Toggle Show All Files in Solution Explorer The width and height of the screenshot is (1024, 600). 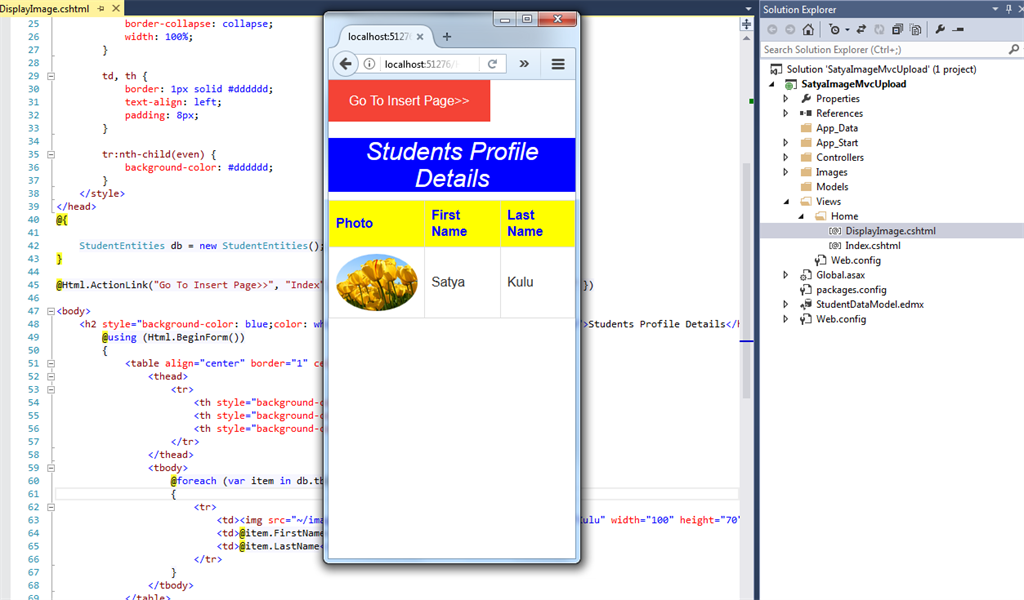pyautogui.click(x=914, y=30)
